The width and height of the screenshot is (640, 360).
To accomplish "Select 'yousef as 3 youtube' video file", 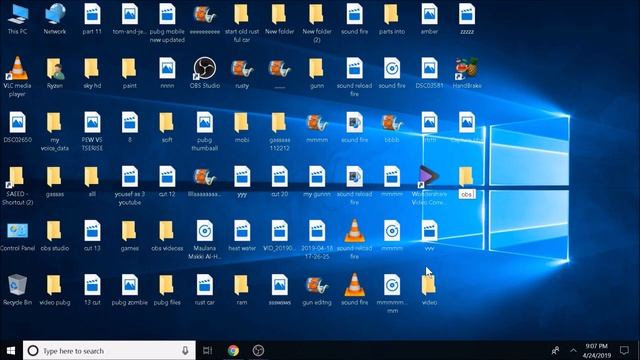I will coord(129,185).
